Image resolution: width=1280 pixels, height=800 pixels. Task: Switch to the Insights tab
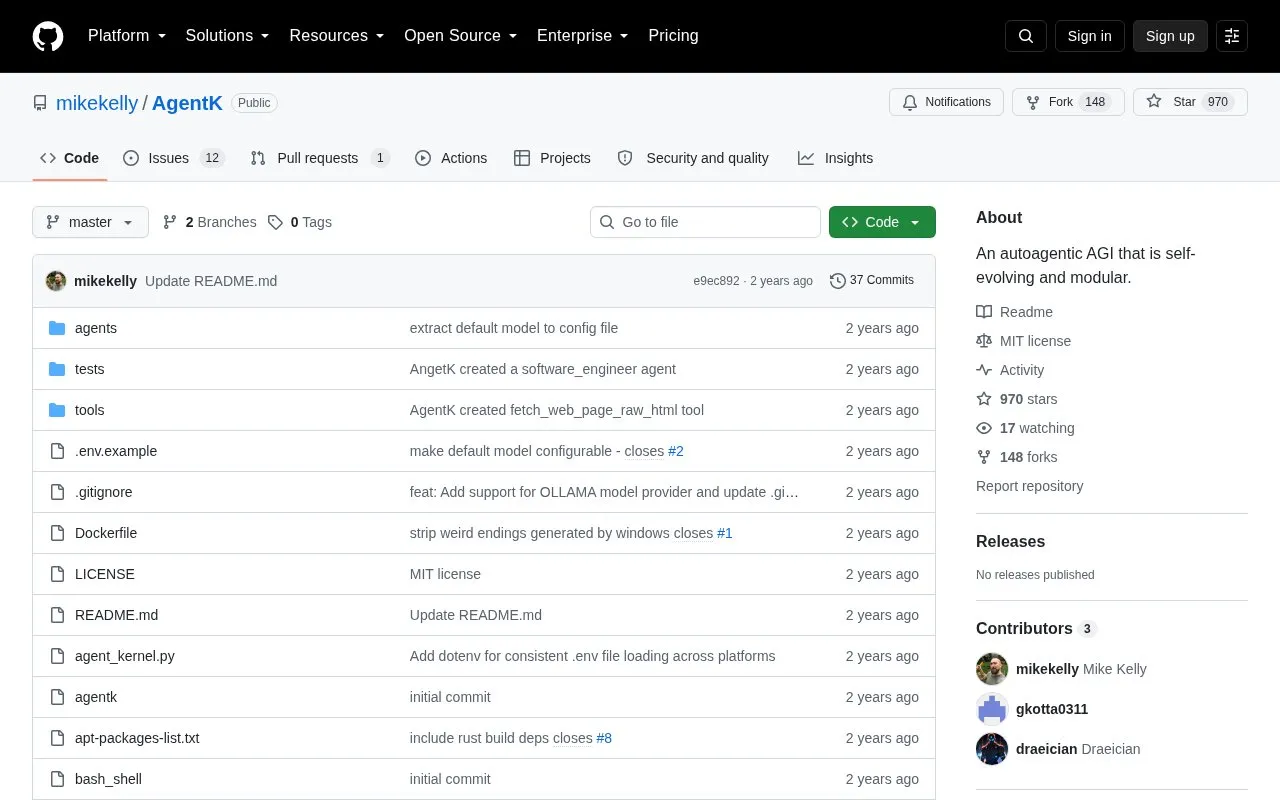coord(835,158)
